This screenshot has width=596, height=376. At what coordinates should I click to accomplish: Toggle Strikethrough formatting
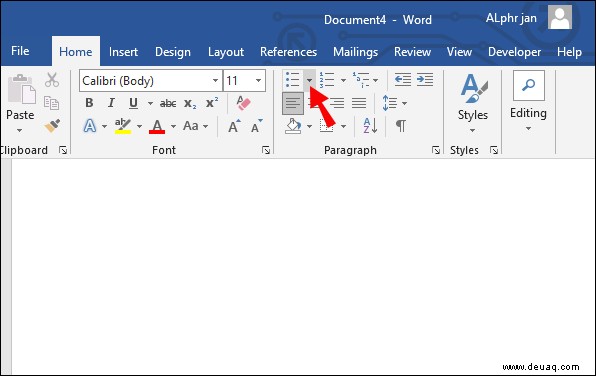pyautogui.click(x=168, y=103)
